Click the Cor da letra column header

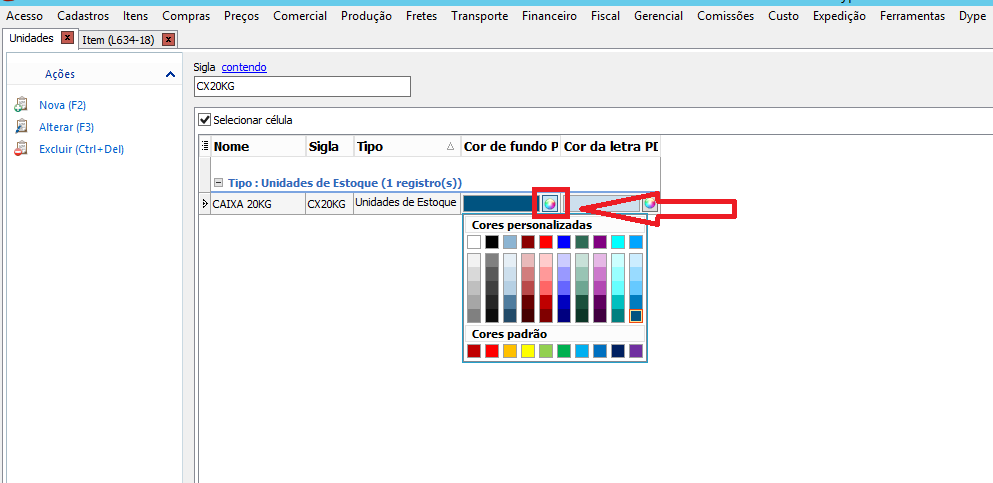(x=610, y=147)
